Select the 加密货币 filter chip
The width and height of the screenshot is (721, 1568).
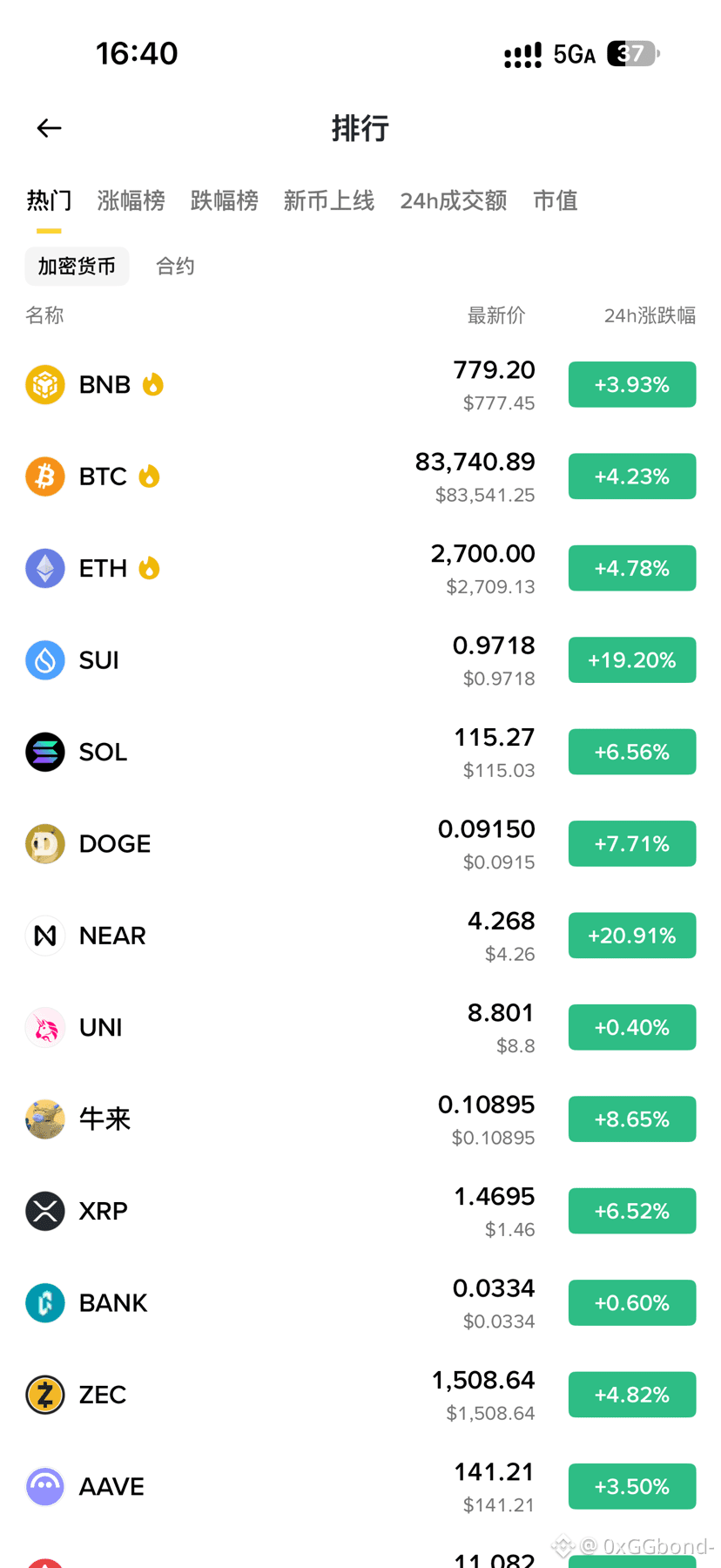point(77,267)
